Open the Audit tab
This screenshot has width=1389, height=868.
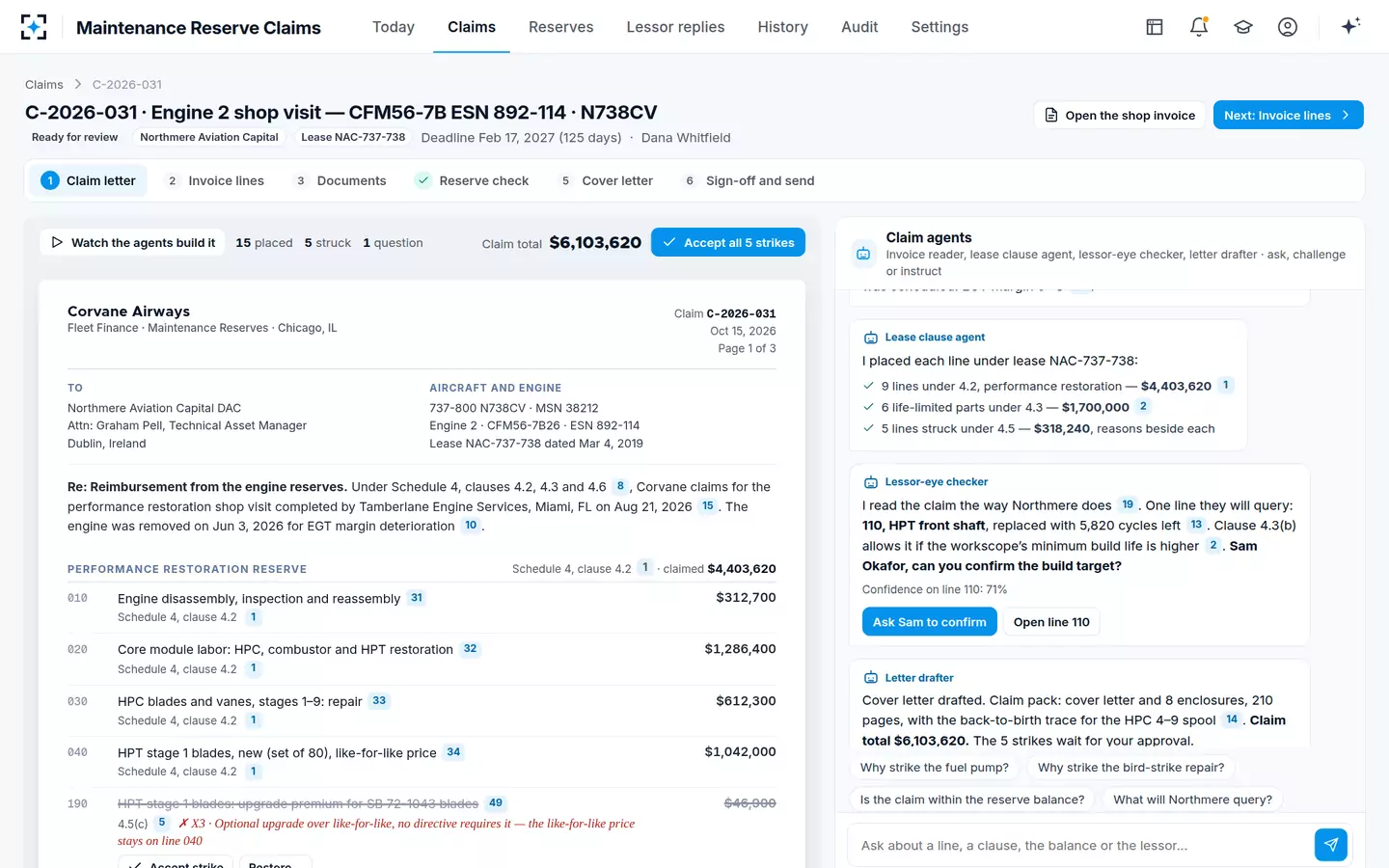[x=859, y=27]
